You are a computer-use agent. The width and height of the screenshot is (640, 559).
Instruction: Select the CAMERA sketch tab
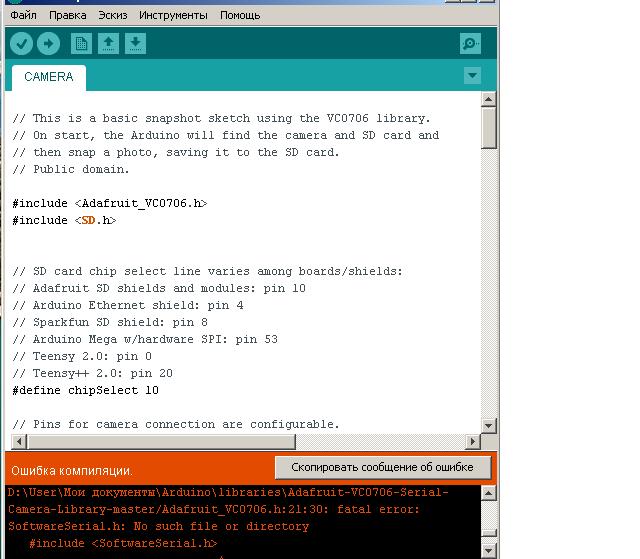pyautogui.click(x=49, y=77)
